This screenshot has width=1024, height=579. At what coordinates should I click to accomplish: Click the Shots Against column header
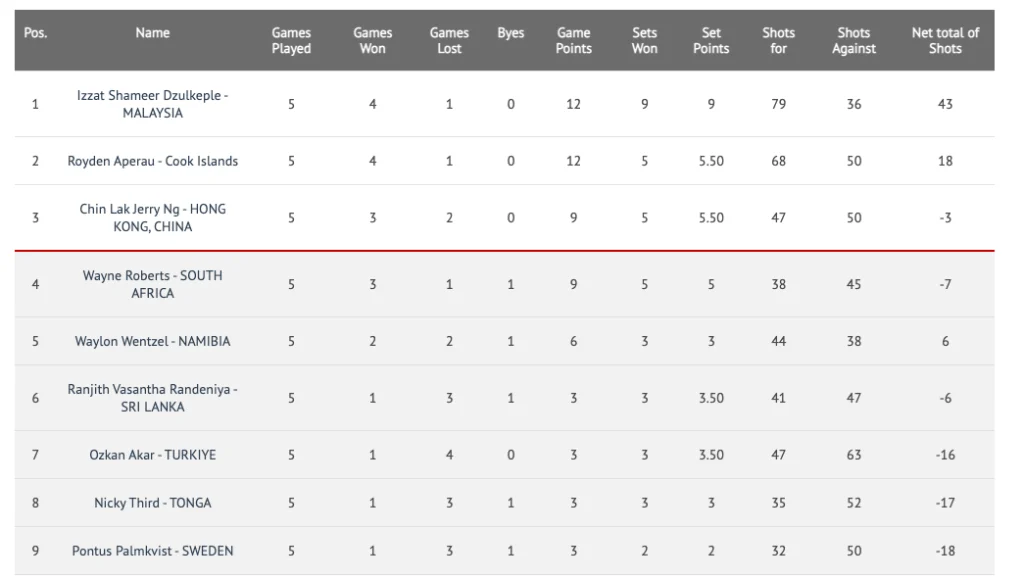(x=853, y=41)
